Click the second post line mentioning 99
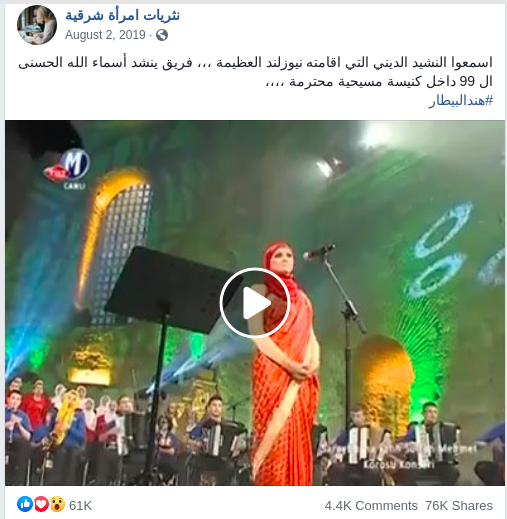Viewport: 507px width, 519px height. pyautogui.click(x=379, y=81)
